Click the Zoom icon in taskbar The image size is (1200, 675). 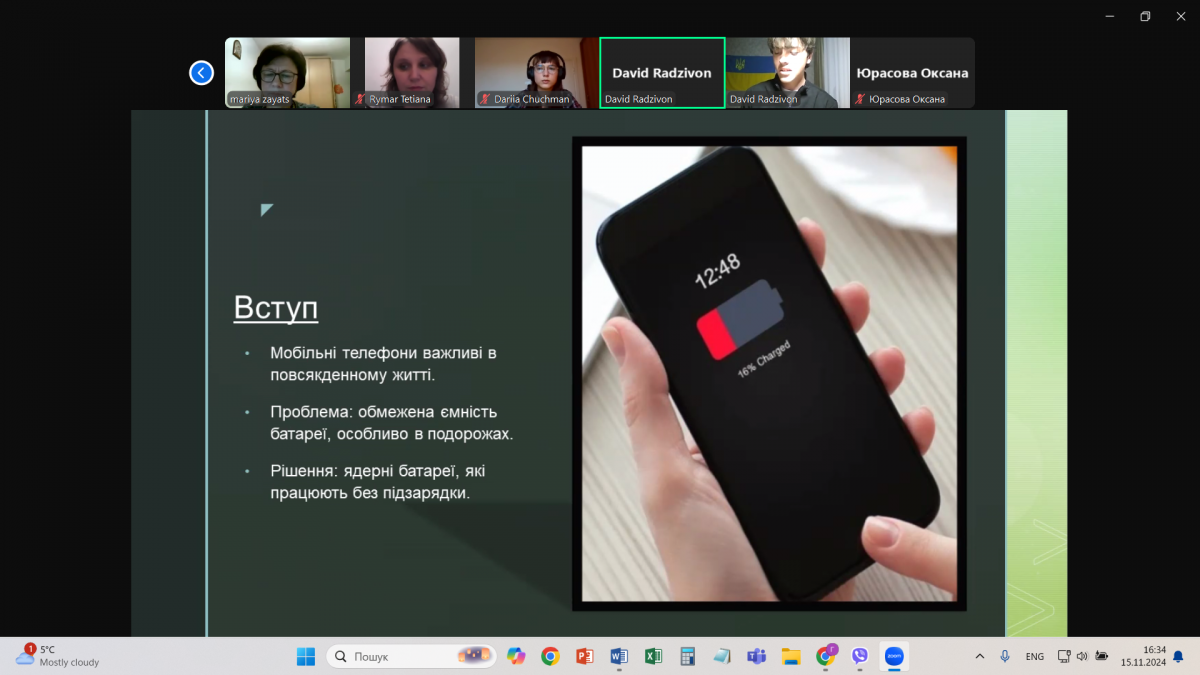[894, 656]
